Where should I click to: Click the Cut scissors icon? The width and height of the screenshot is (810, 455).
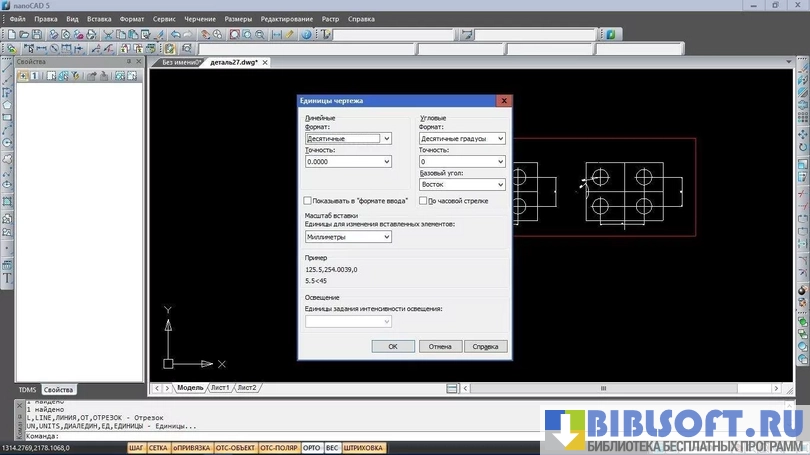108,34
